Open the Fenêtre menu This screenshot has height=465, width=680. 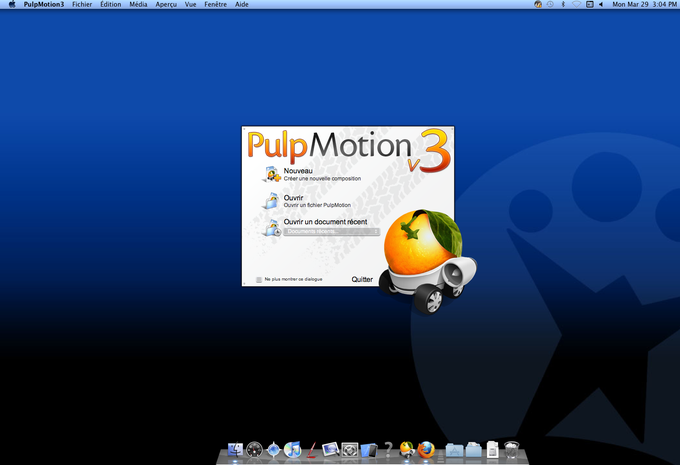216,4
